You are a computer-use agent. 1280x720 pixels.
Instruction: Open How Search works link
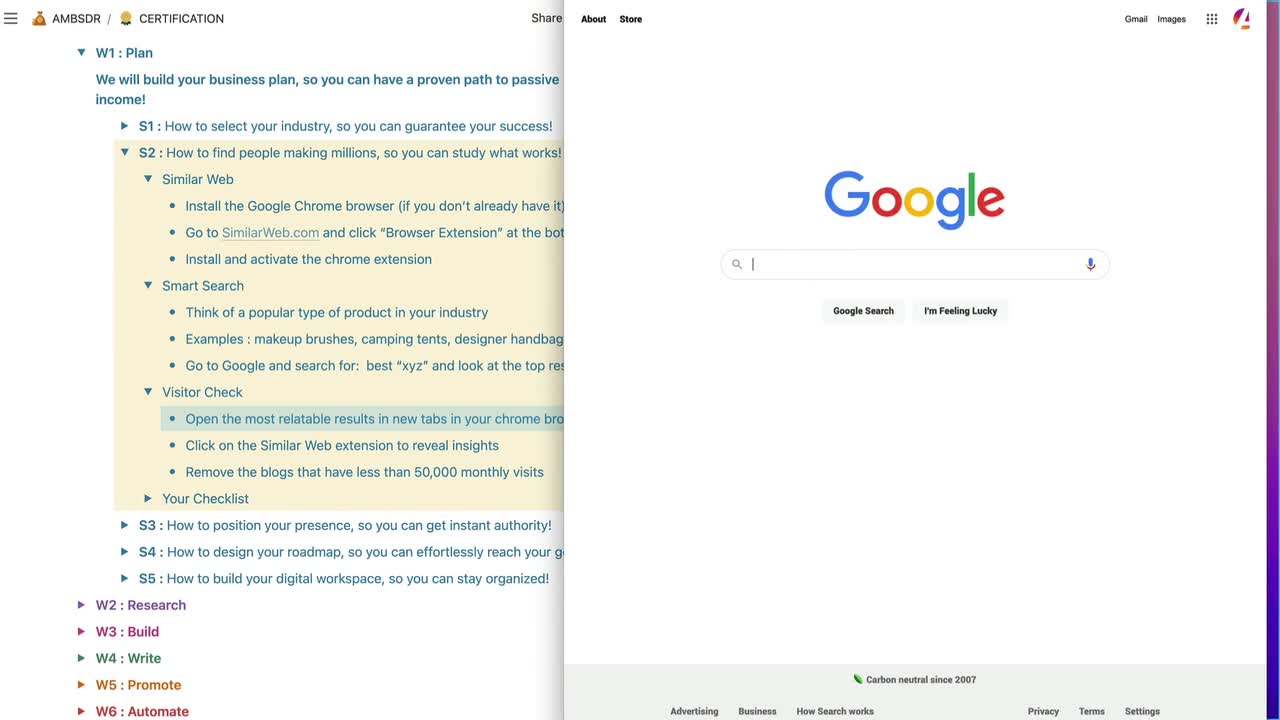tap(835, 711)
